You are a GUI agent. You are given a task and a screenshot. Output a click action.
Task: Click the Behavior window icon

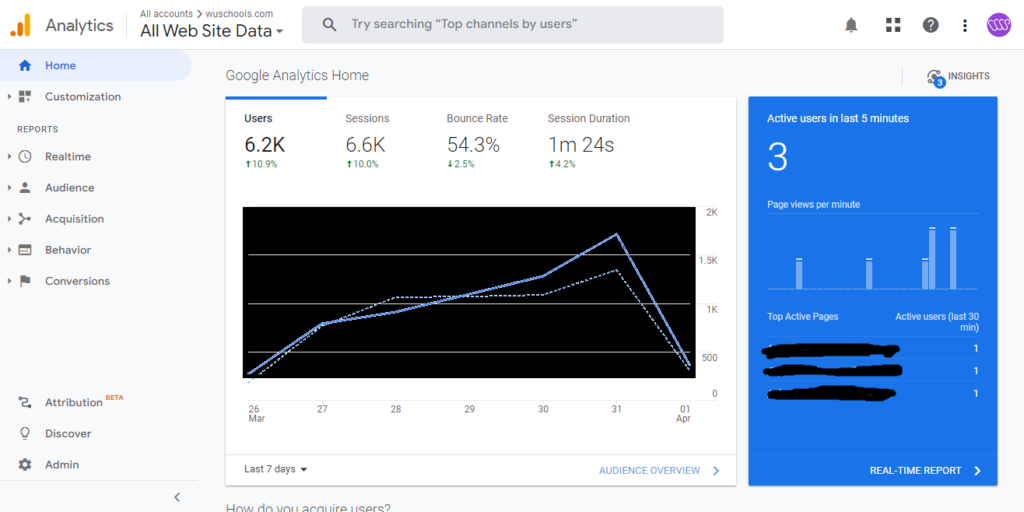pos(25,250)
